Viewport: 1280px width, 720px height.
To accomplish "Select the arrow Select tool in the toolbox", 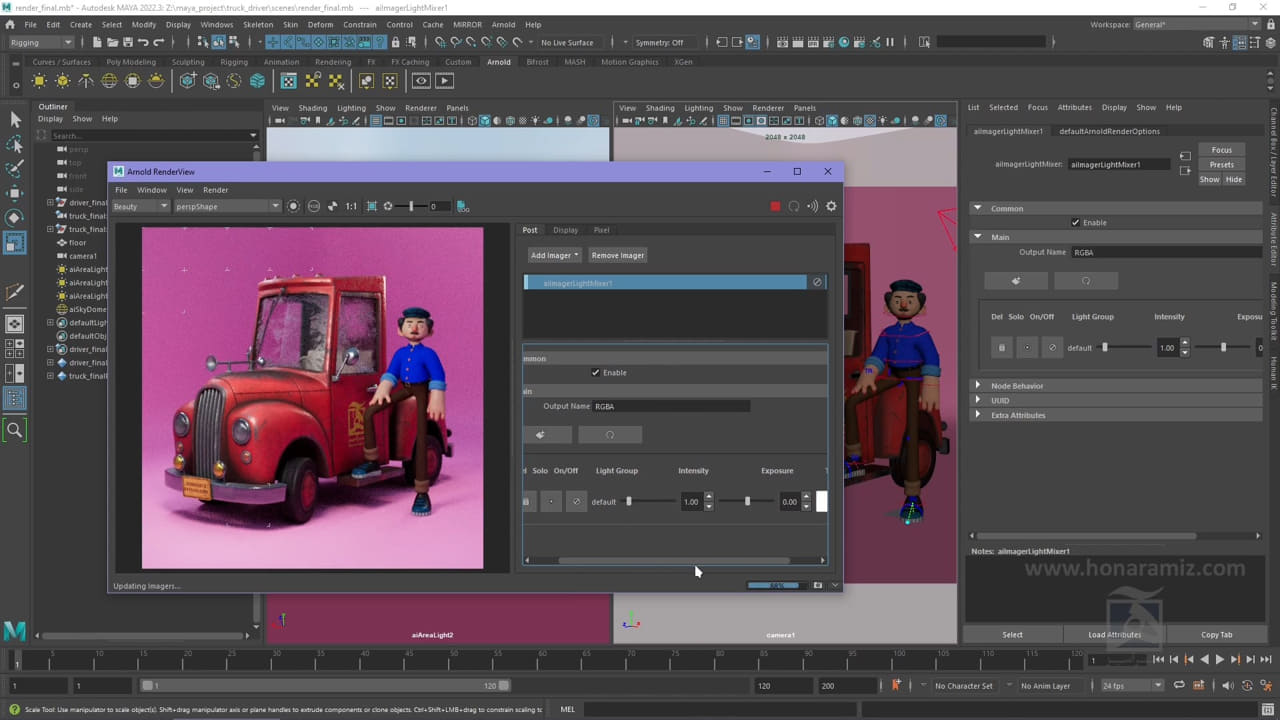I will click(15, 119).
